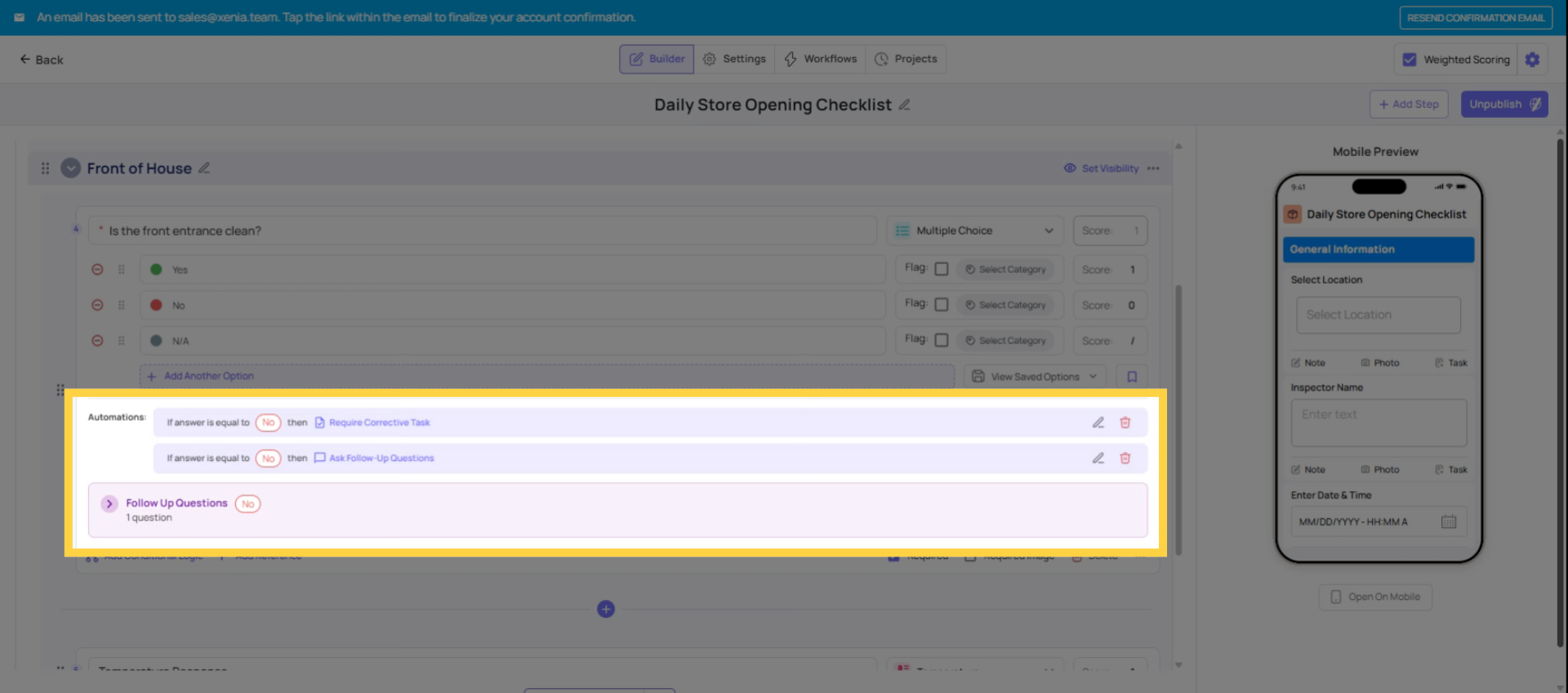Open the View Saved Options dropdown
The image size is (1568, 693).
[x=1035, y=377]
